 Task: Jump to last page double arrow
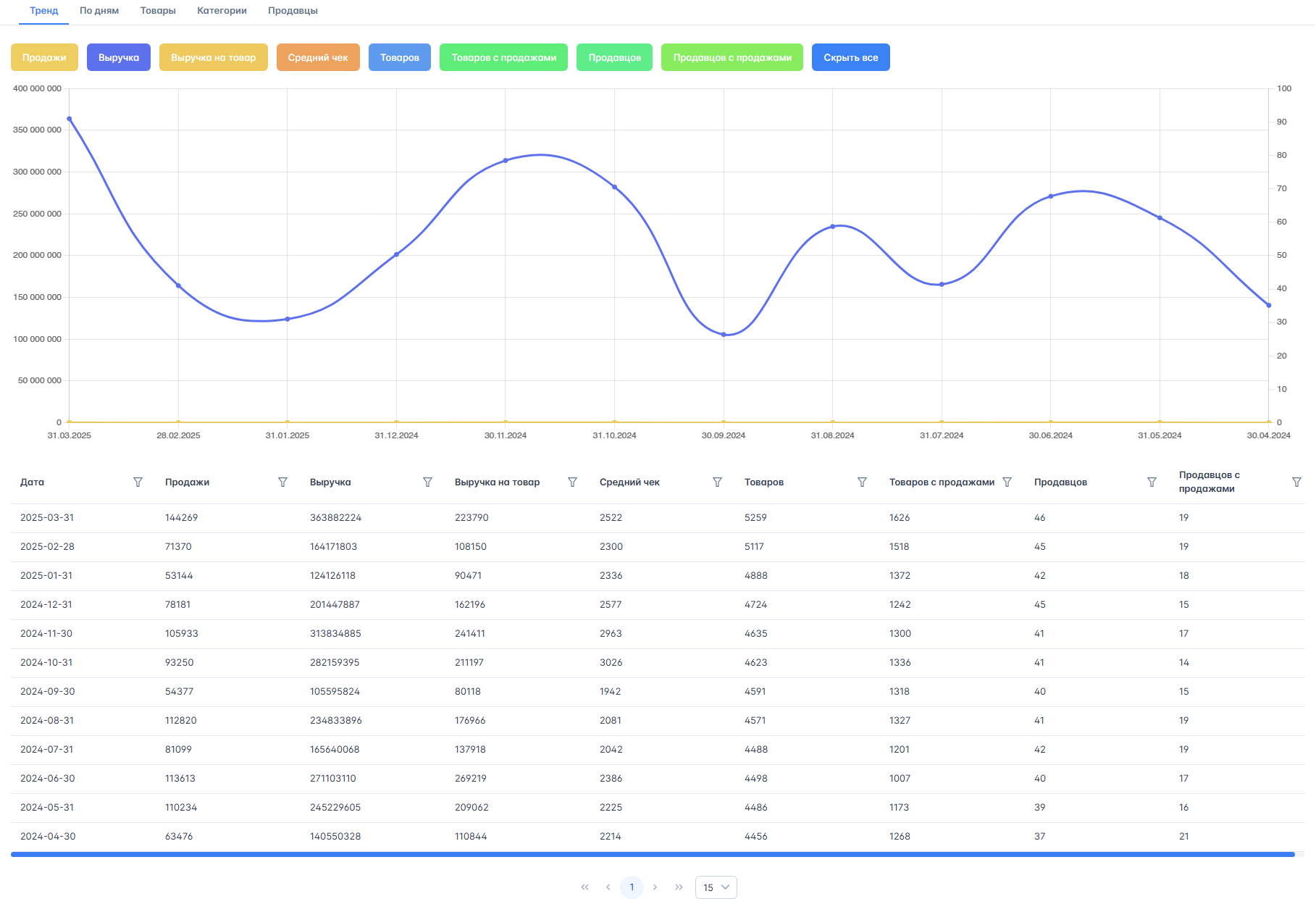[679, 887]
